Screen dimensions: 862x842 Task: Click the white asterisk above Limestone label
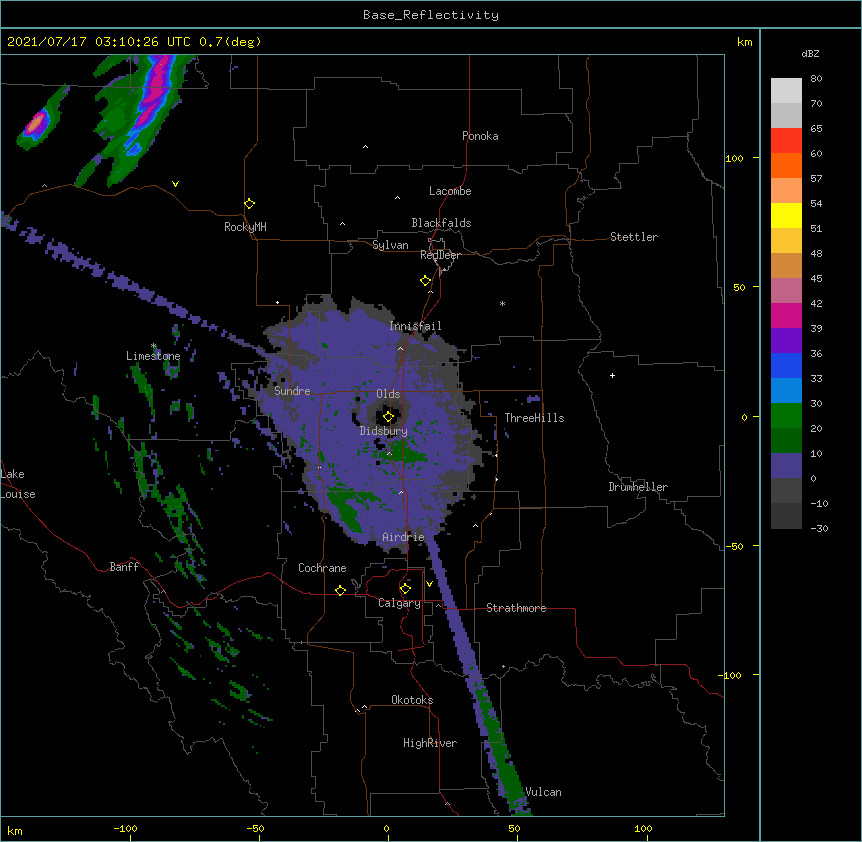(x=153, y=346)
